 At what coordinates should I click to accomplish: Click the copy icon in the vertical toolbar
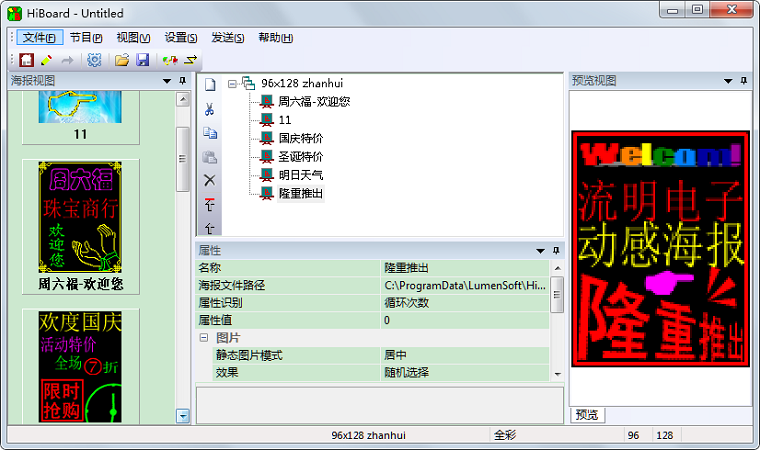tap(210, 133)
